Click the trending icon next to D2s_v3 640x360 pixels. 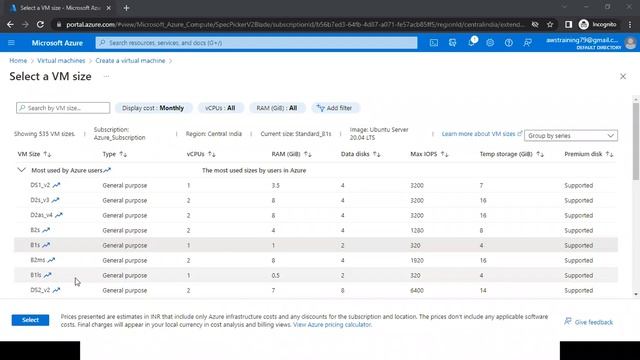tap(56, 200)
